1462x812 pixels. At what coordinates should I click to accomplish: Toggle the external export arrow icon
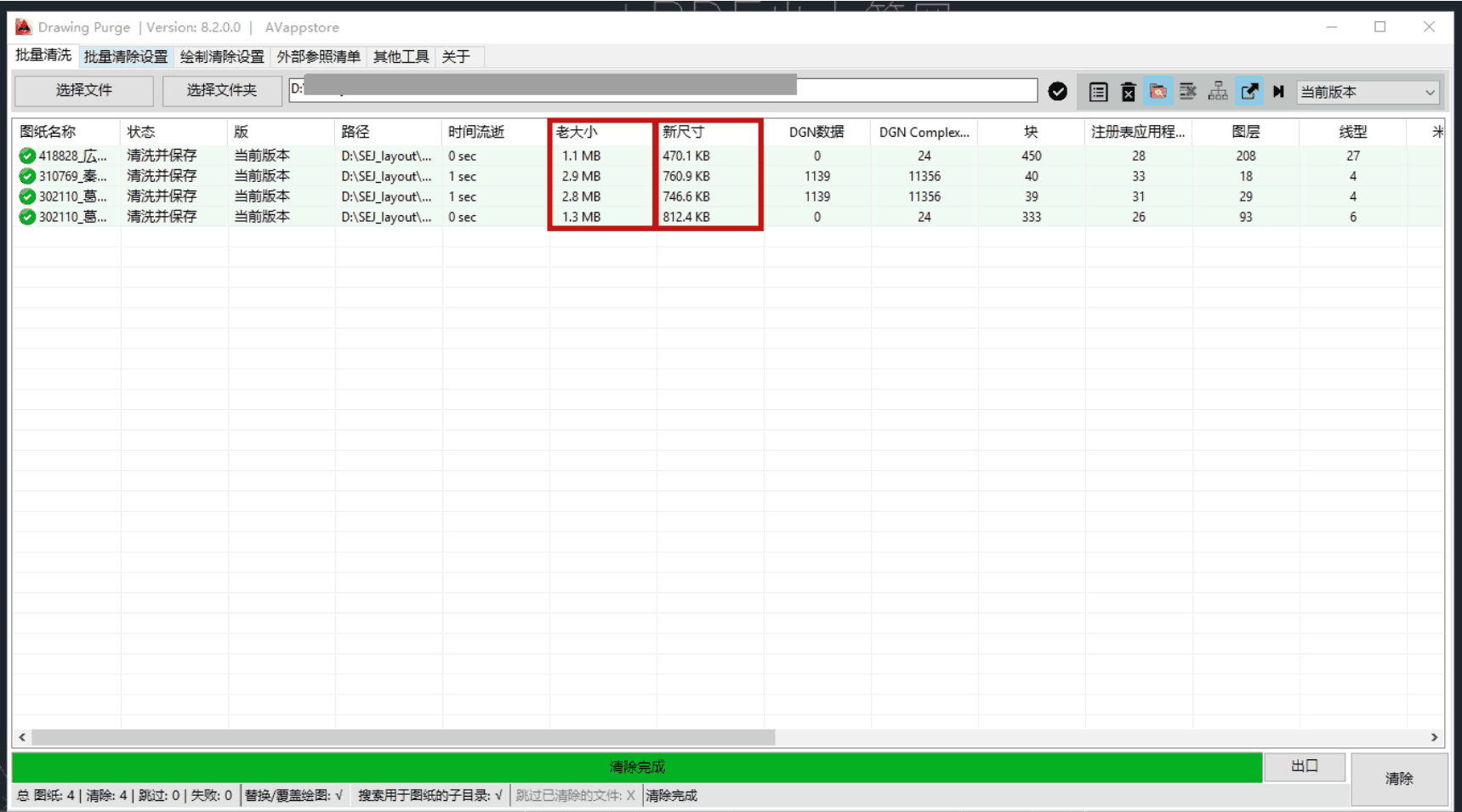tap(1249, 91)
